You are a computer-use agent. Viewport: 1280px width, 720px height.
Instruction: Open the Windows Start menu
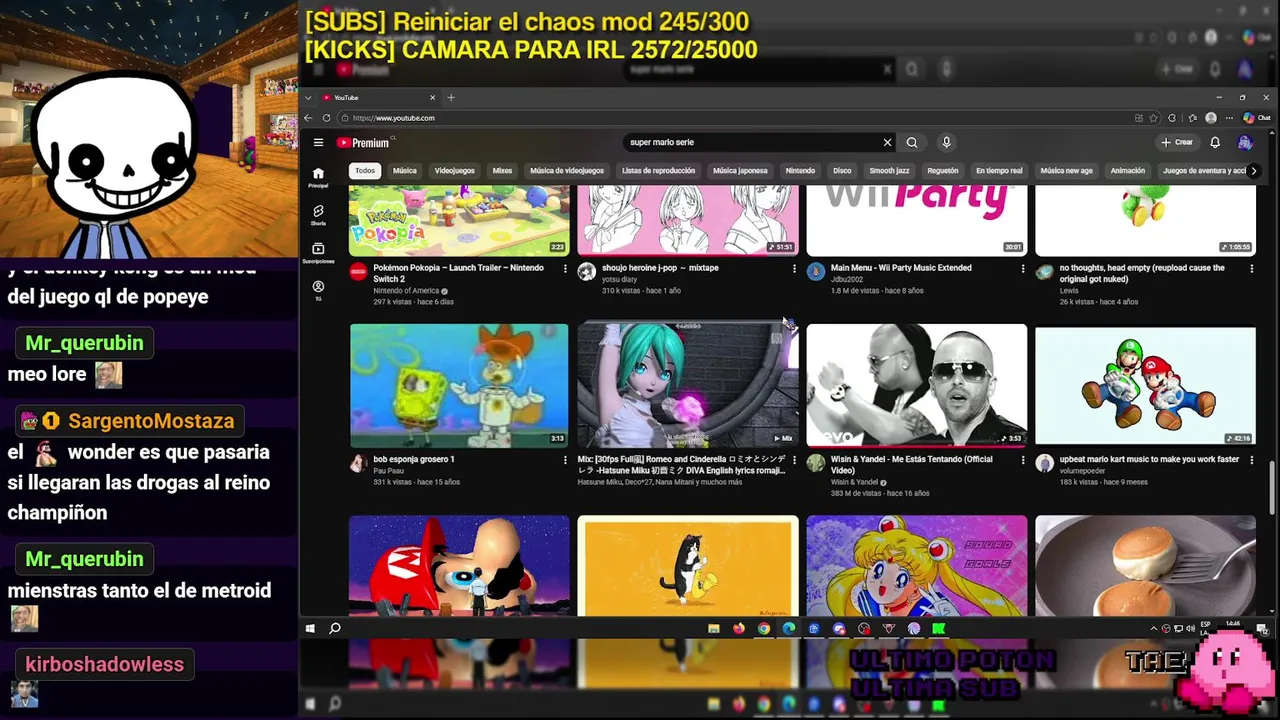(310, 629)
